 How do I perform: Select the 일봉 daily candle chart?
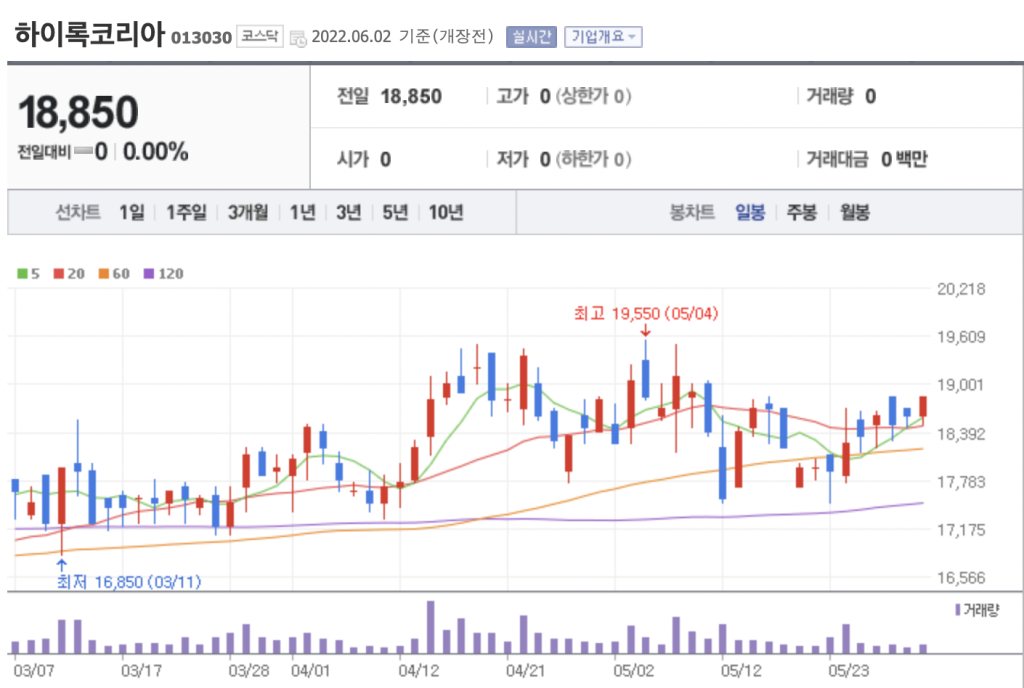click(750, 212)
